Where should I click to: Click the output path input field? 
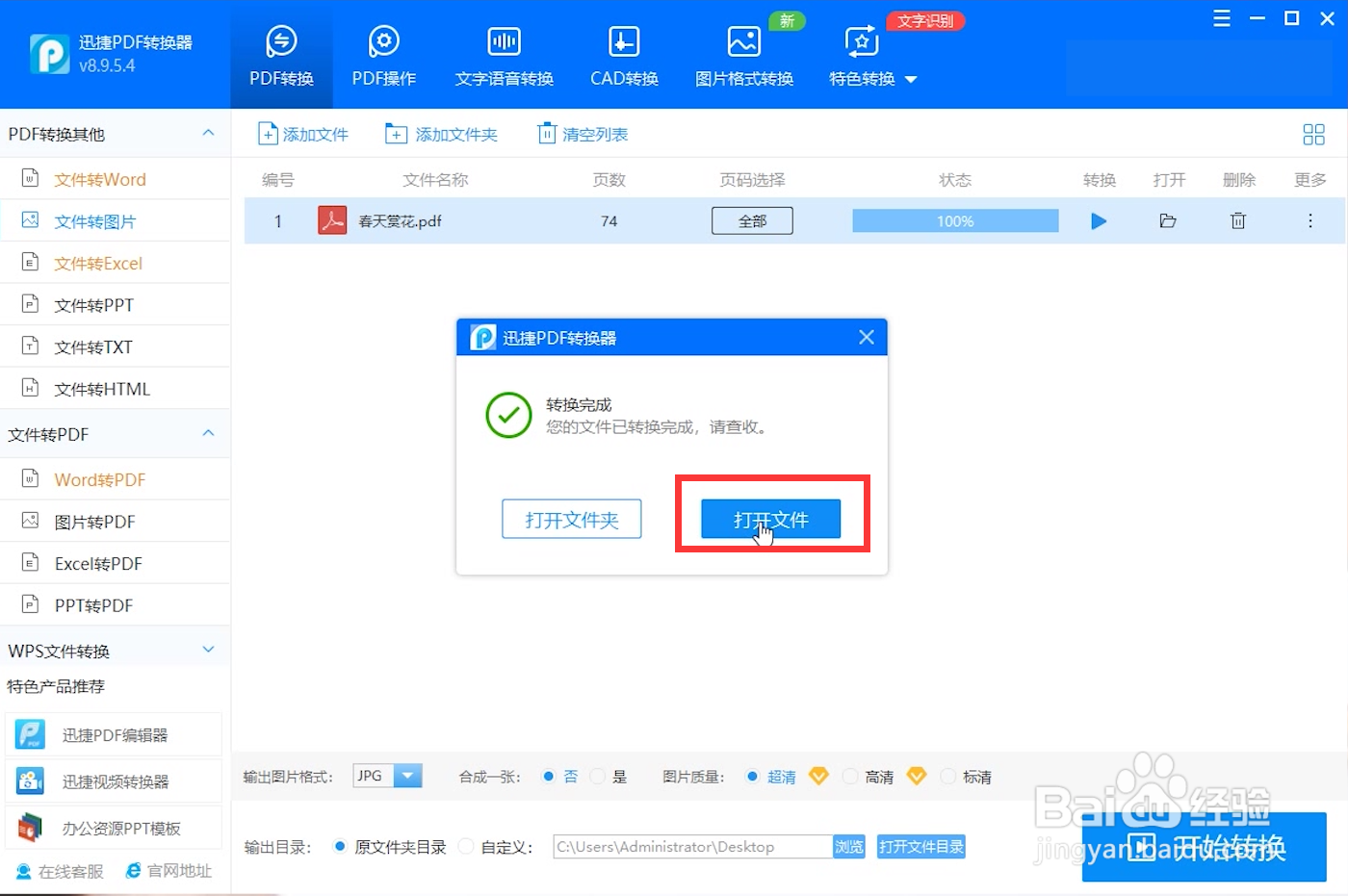point(689,846)
